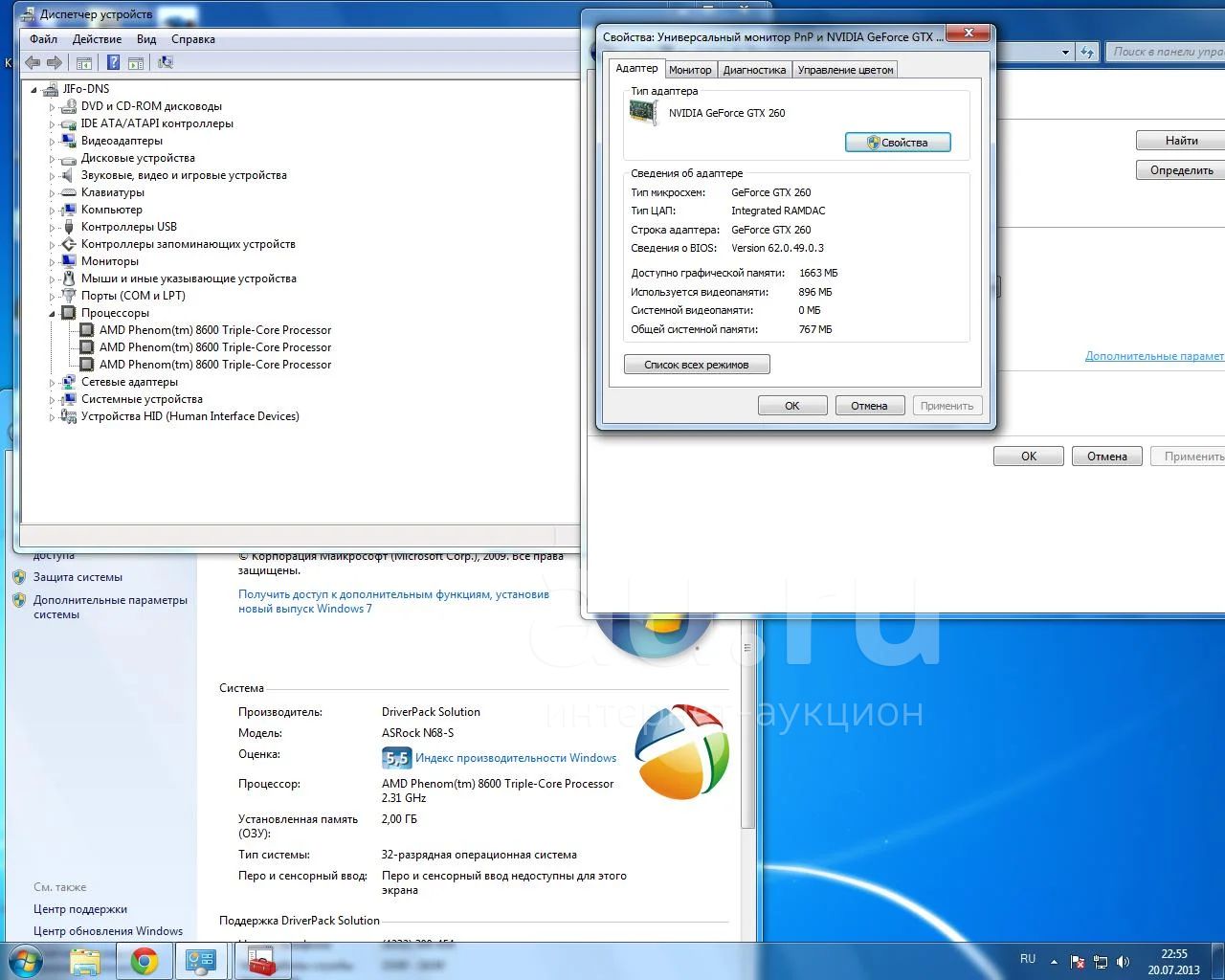Click the Определить button

(1181, 170)
